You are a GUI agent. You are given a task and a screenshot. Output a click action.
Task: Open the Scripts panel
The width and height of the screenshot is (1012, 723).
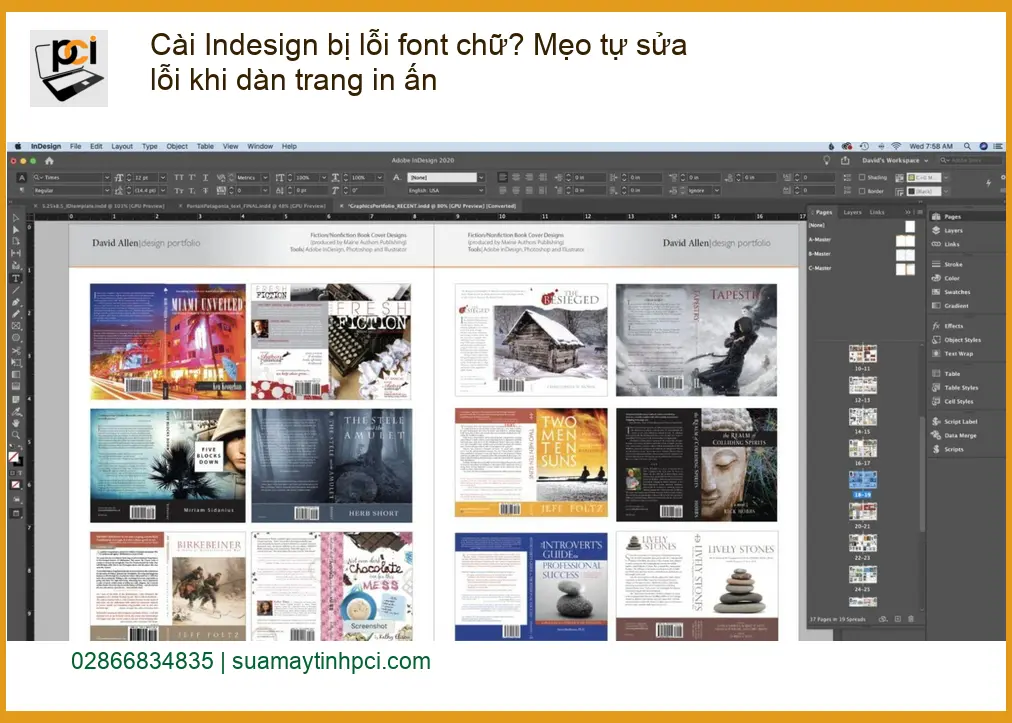click(x=947, y=449)
